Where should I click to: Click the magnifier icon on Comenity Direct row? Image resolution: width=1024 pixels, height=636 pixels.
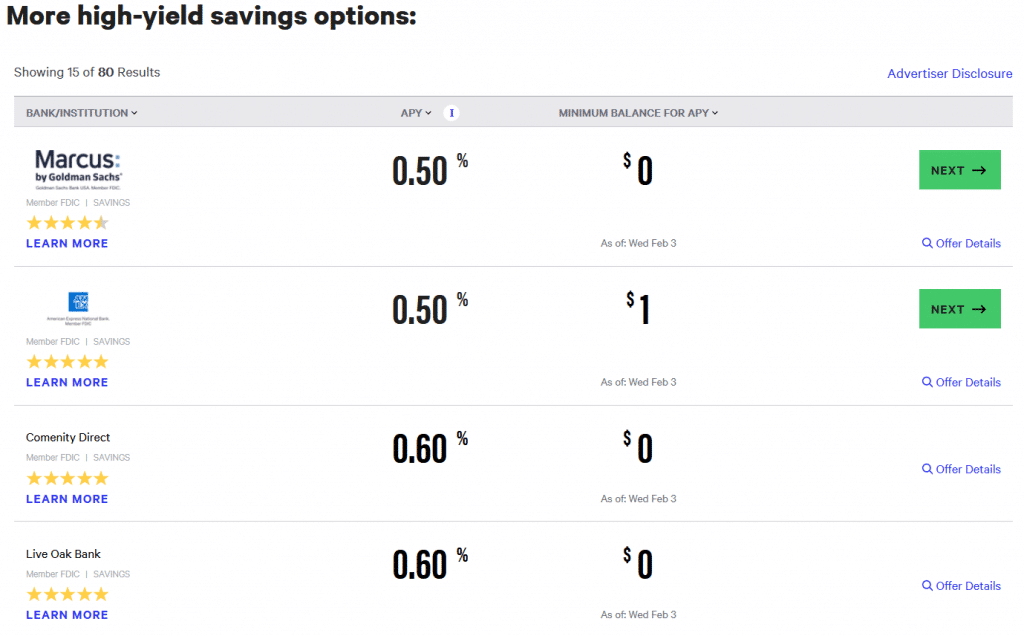(x=926, y=469)
